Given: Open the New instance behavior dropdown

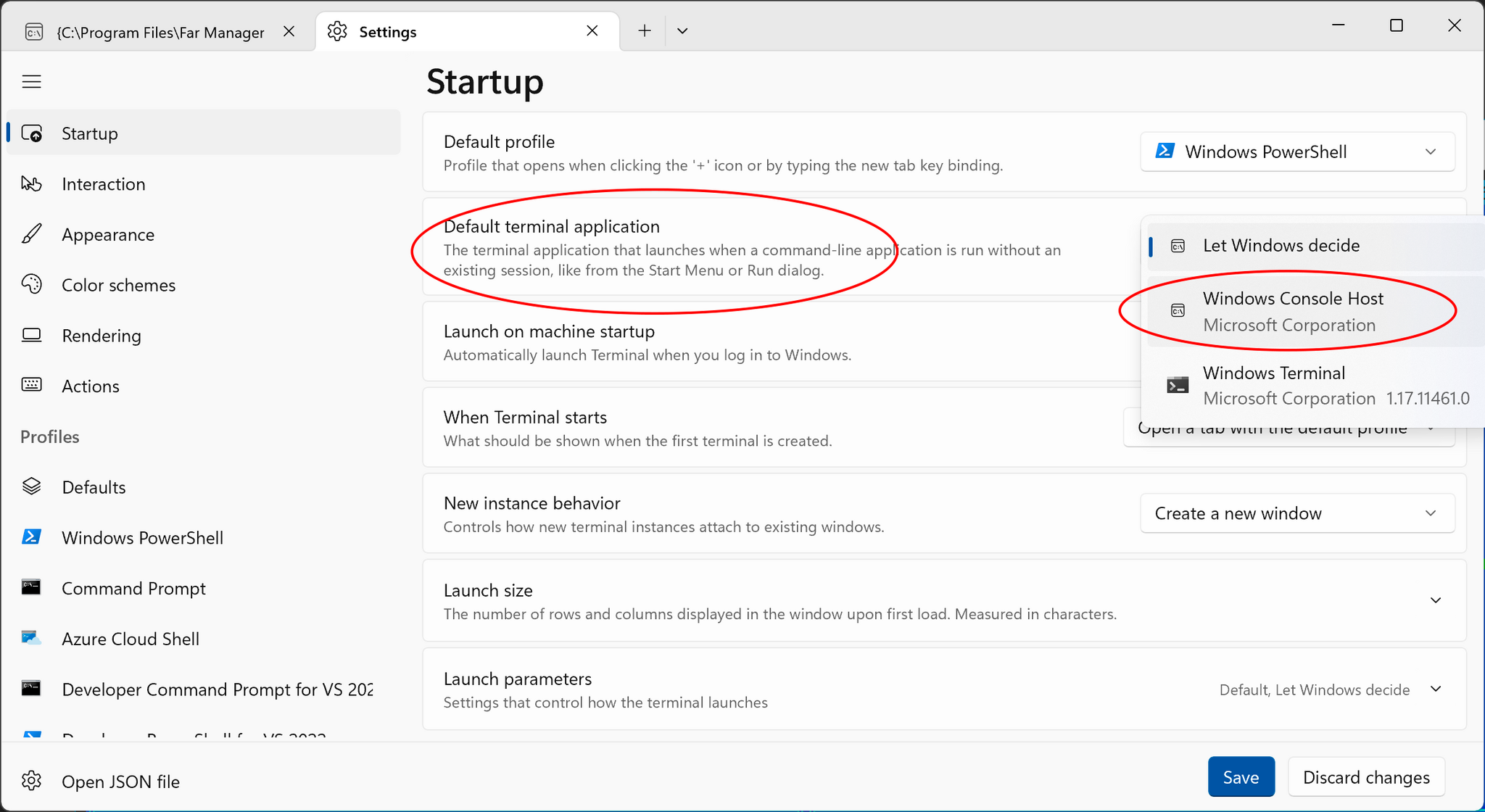Looking at the screenshot, I should tap(1298, 513).
